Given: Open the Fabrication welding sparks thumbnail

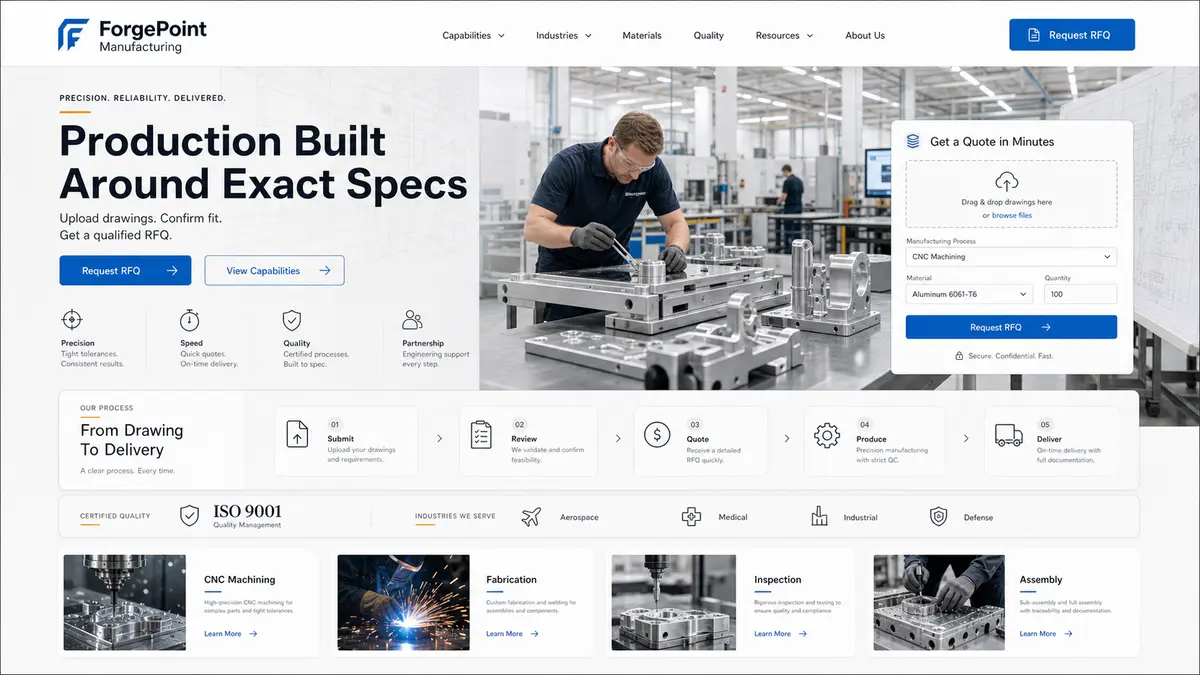Looking at the screenshot, I should pos(403,603).
